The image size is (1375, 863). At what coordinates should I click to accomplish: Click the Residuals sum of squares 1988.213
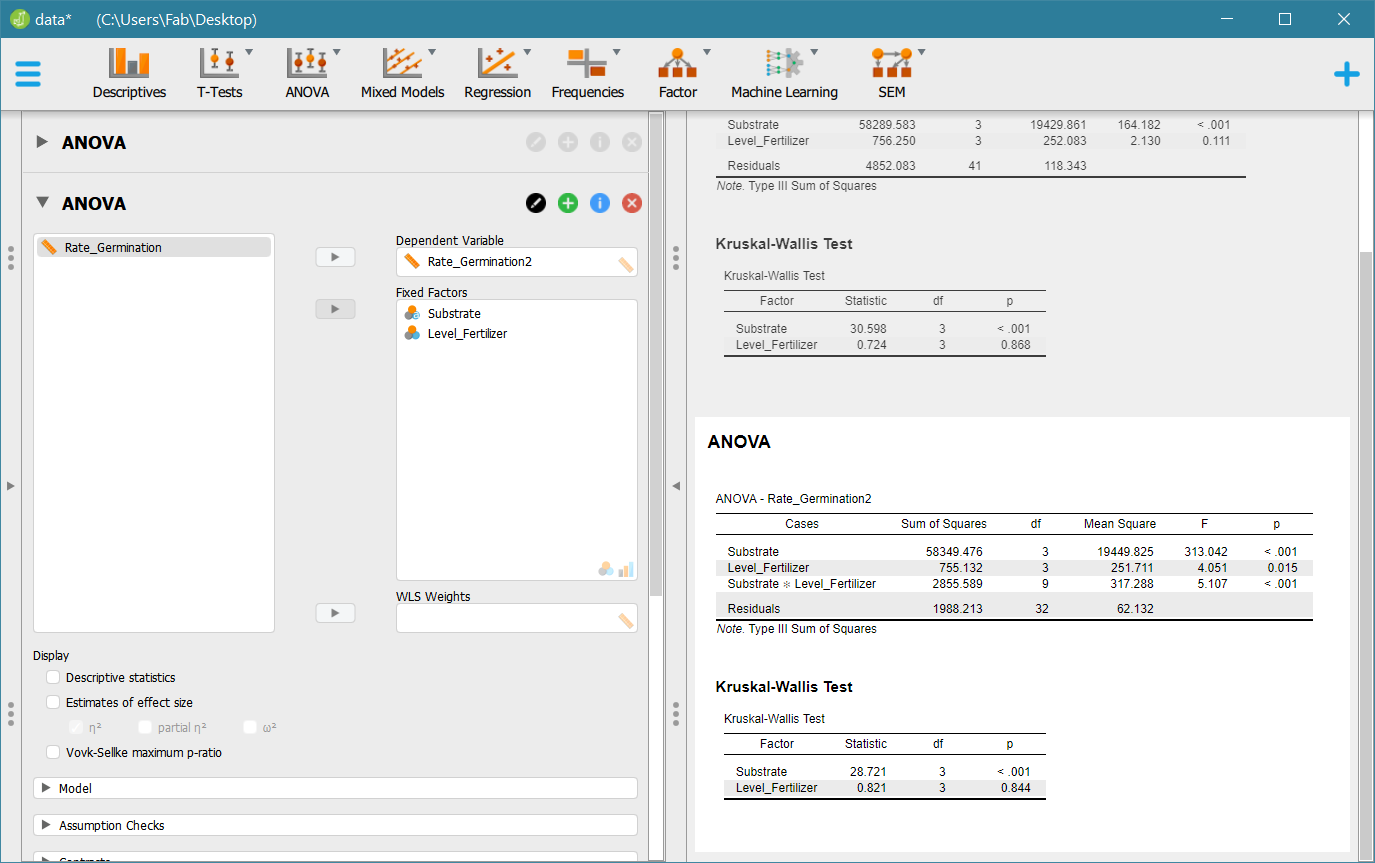[x=956, y=609]
